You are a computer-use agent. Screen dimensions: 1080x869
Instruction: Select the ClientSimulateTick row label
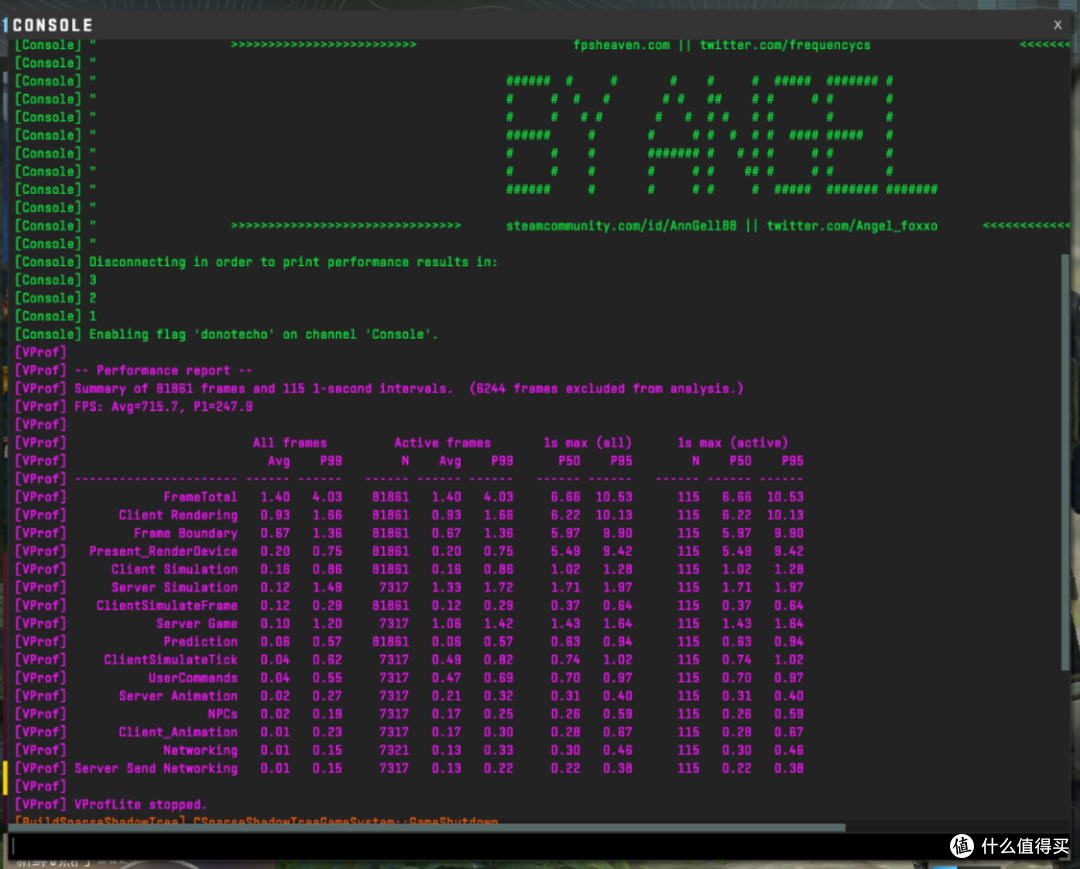(171, 660)
